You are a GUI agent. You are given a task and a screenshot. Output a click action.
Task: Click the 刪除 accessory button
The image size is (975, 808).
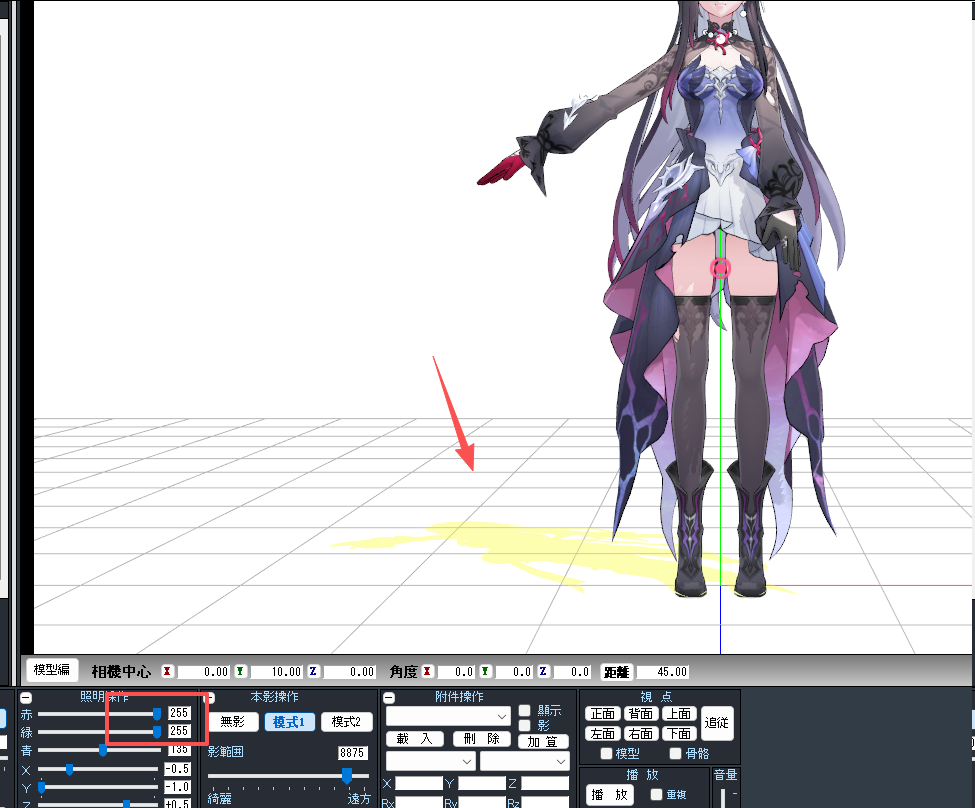pos(482,739)
